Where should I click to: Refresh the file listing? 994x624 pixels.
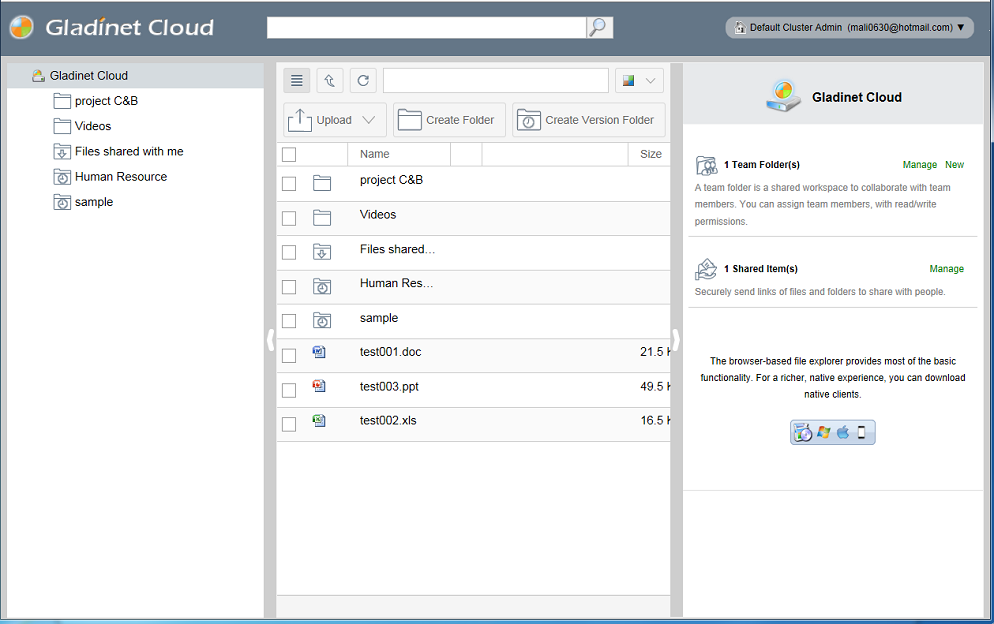tap(363, 81)
